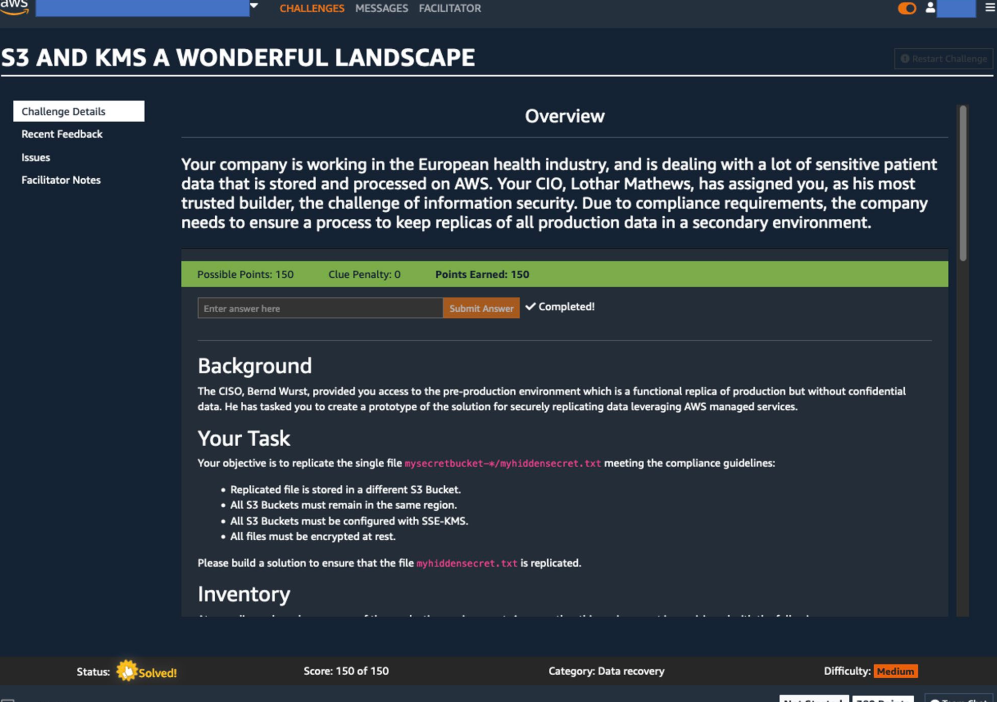Screen dimensions: 997x702
Task: Click the Medium difficulty badge
Action: 895,671
